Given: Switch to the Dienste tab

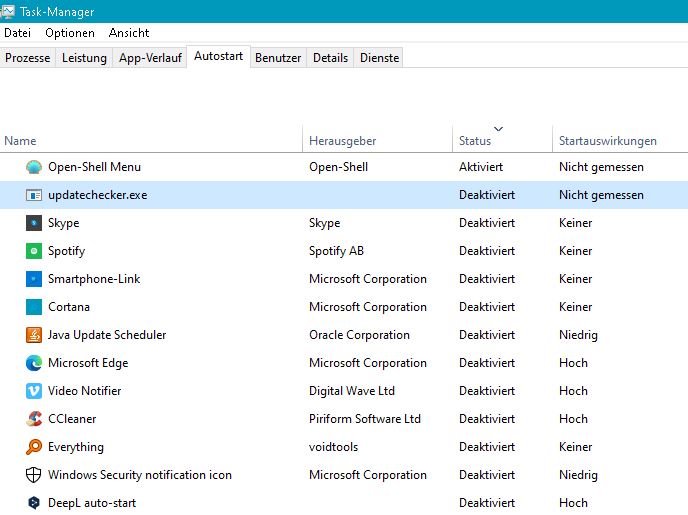Looking at the screenshot, I should tap(380, 58).
